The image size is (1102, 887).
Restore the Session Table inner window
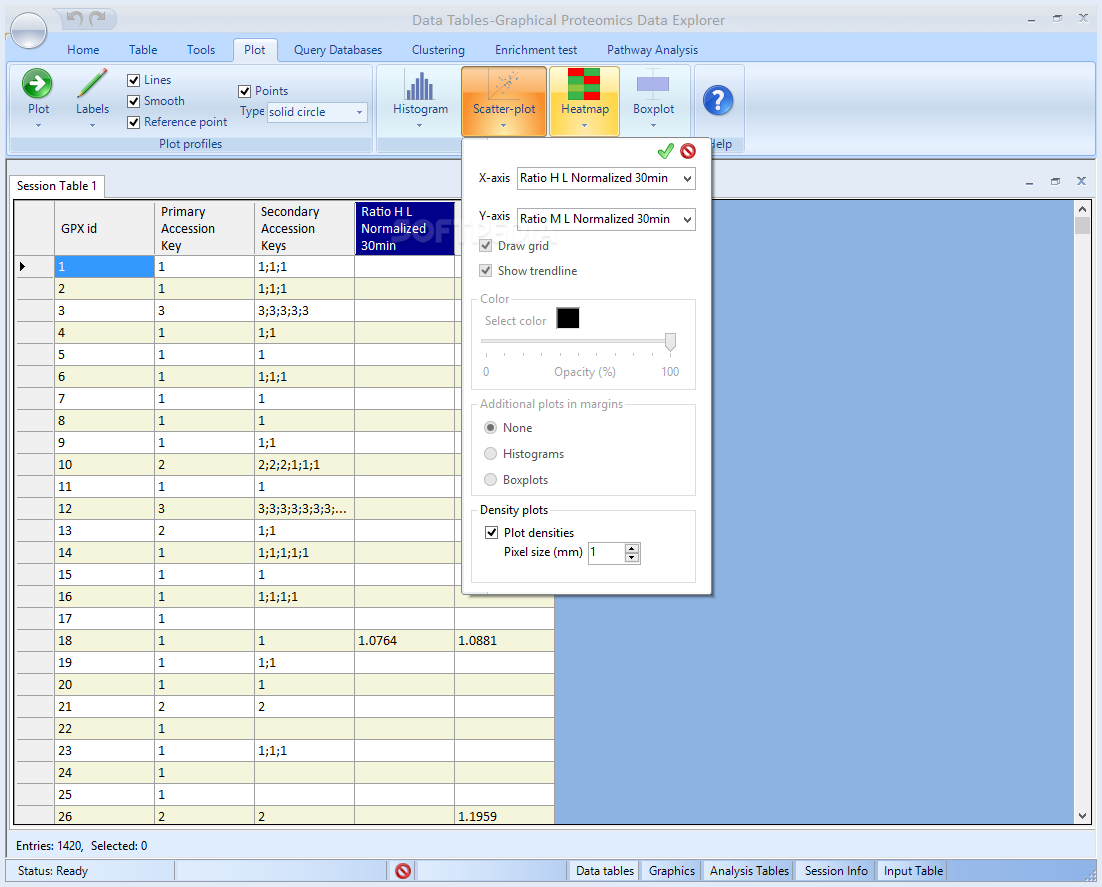tap(1055, 181)
